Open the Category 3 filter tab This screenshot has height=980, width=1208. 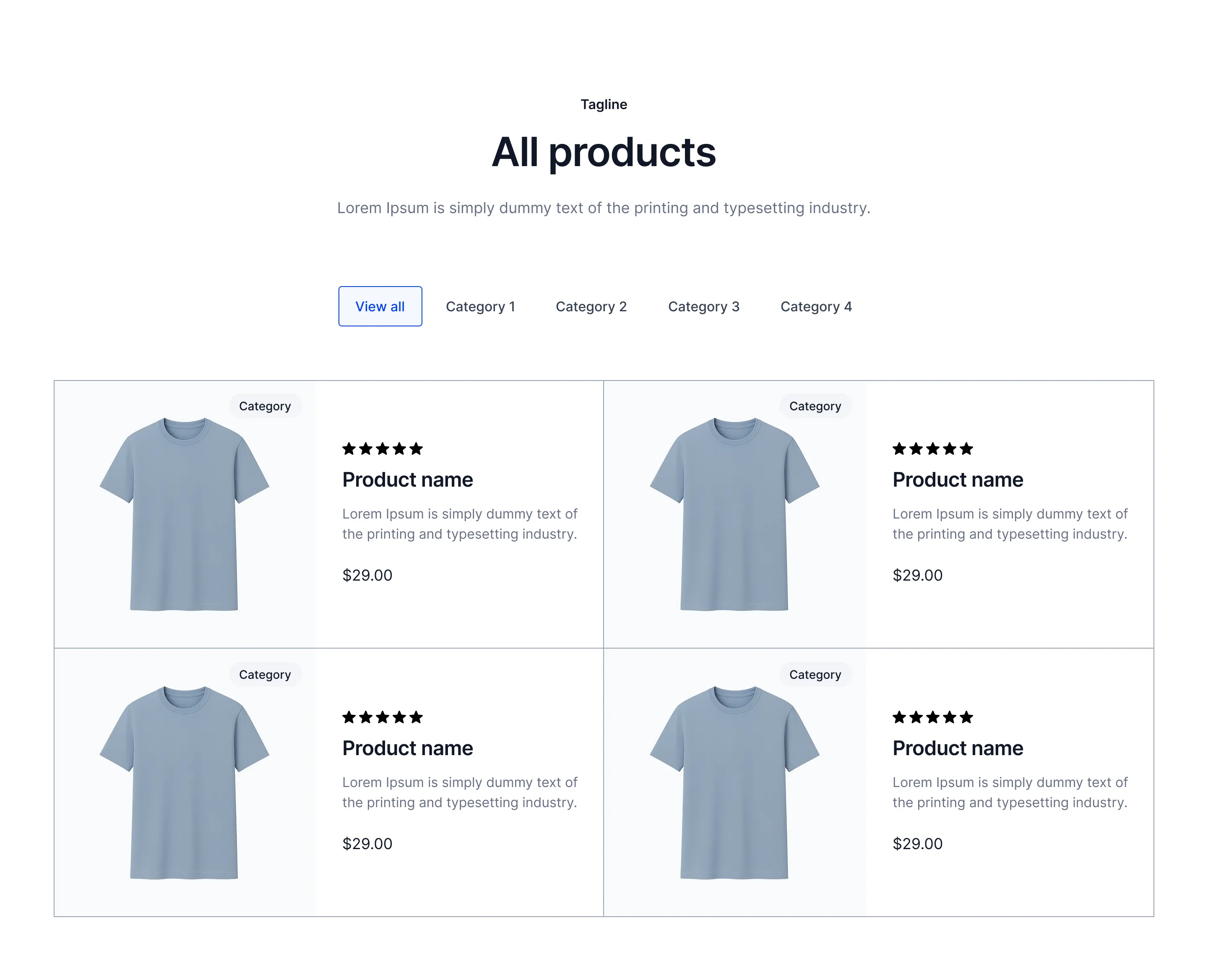click(x=703, y=307)
